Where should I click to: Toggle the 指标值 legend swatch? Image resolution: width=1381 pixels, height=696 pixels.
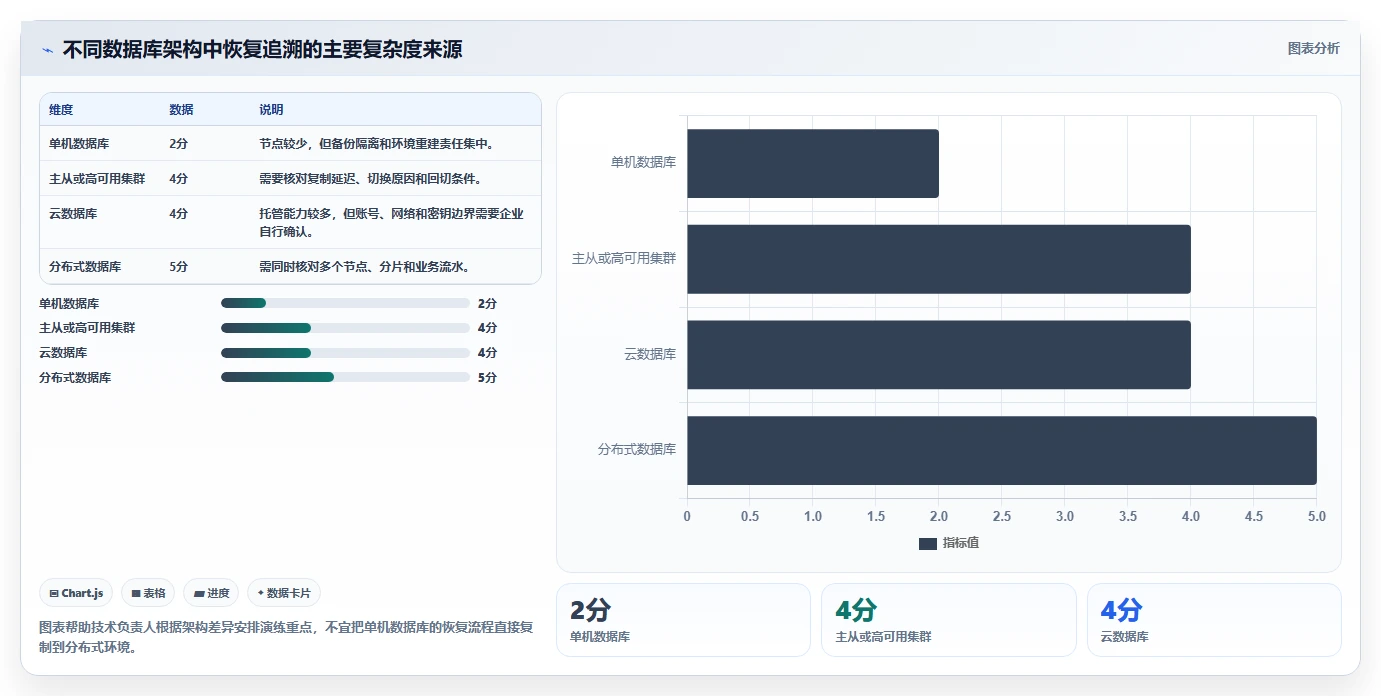[x=927, y=543]
